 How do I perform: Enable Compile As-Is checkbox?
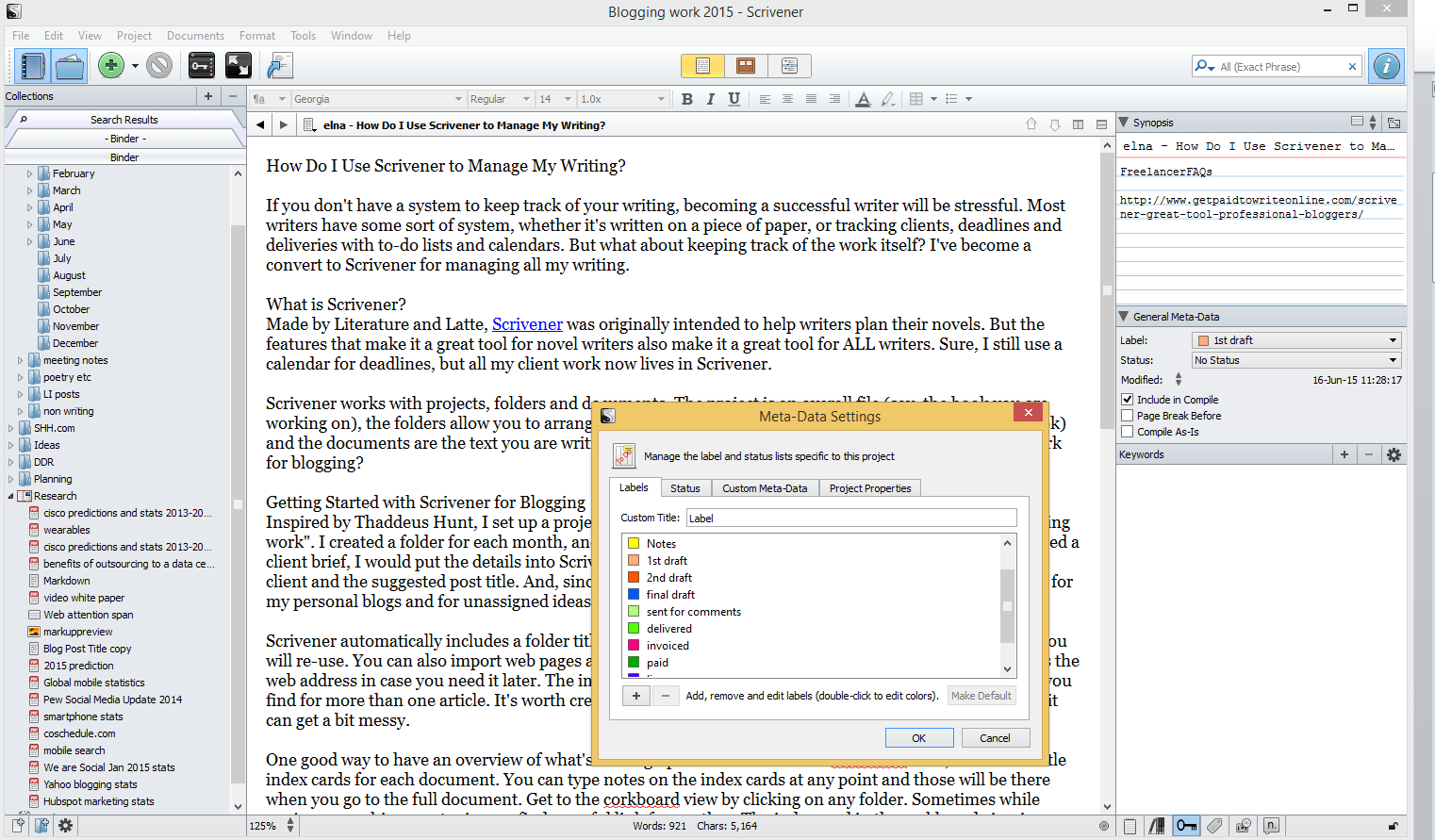(x=1127, y=432)
